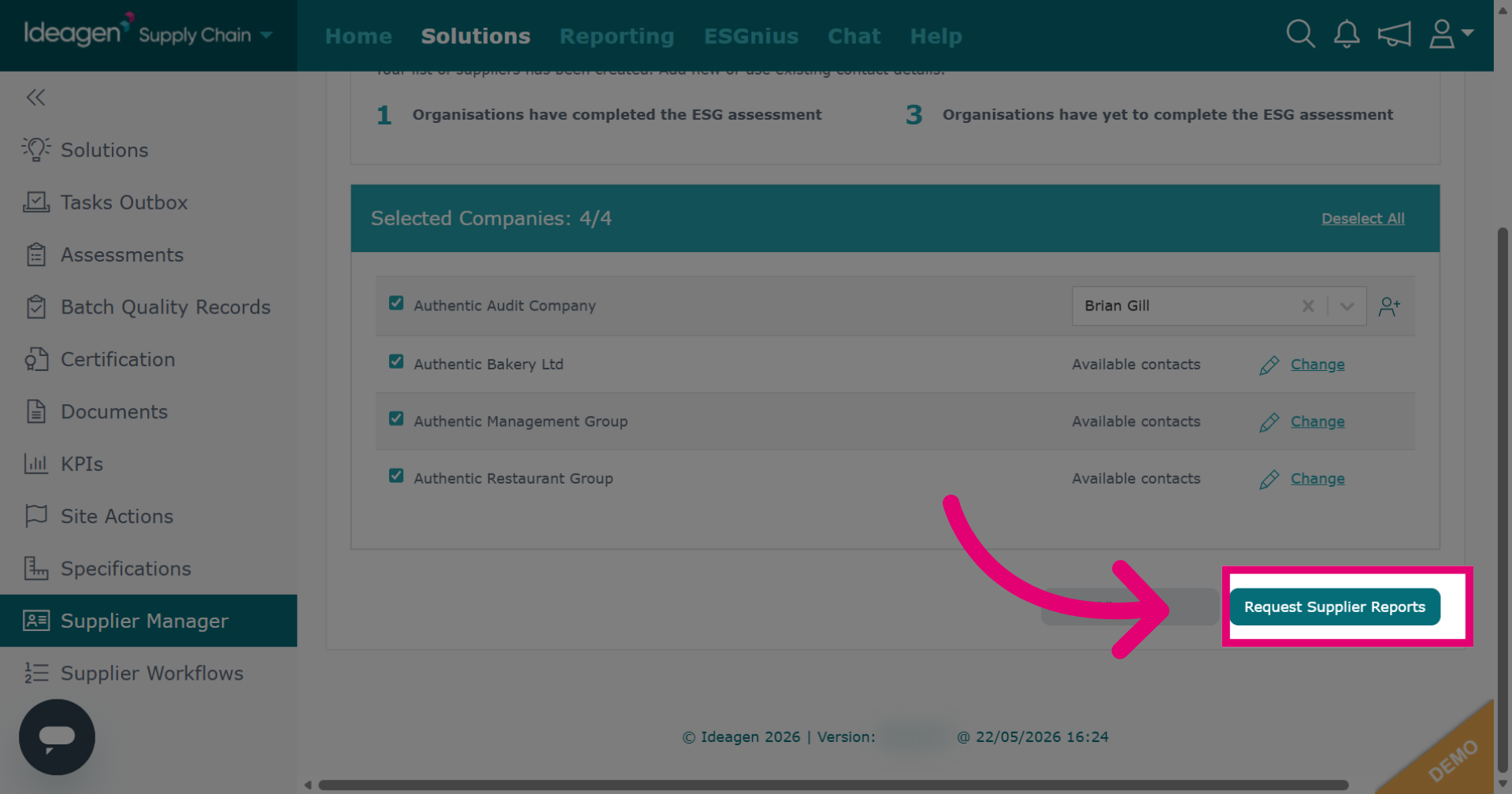Click pencil icon for Authentic Restaurant Group
This screenshot has height=794, width=1512.
[x=1269, y=479]
